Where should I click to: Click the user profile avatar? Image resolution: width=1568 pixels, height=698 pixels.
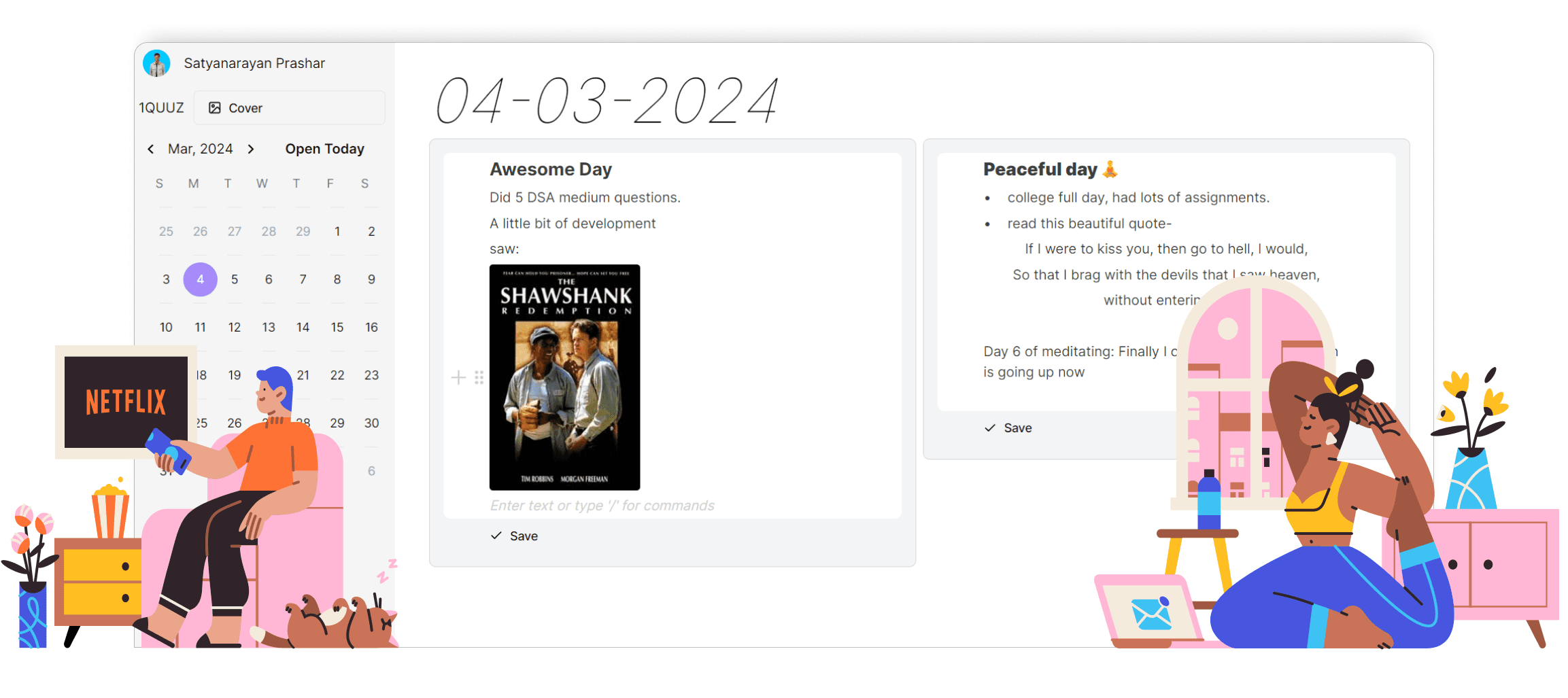tap(156, 63)
